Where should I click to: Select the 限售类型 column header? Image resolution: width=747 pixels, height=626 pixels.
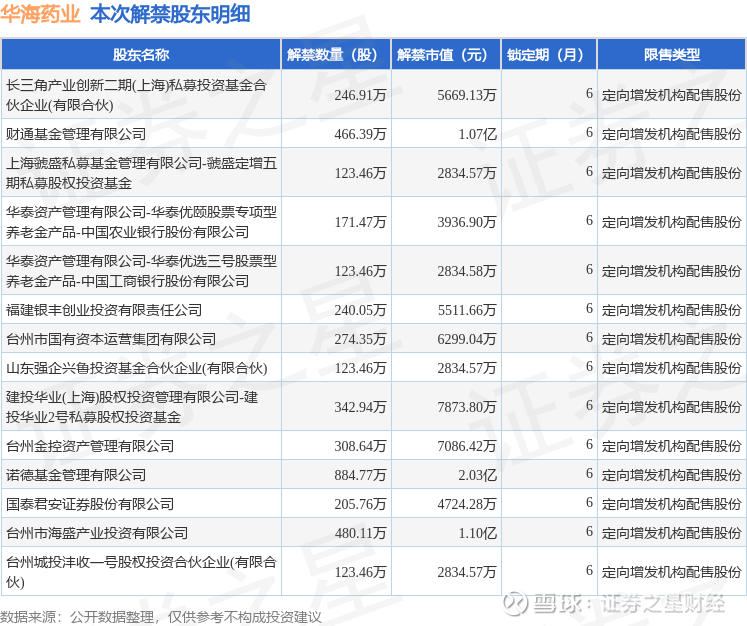point(672,55)
